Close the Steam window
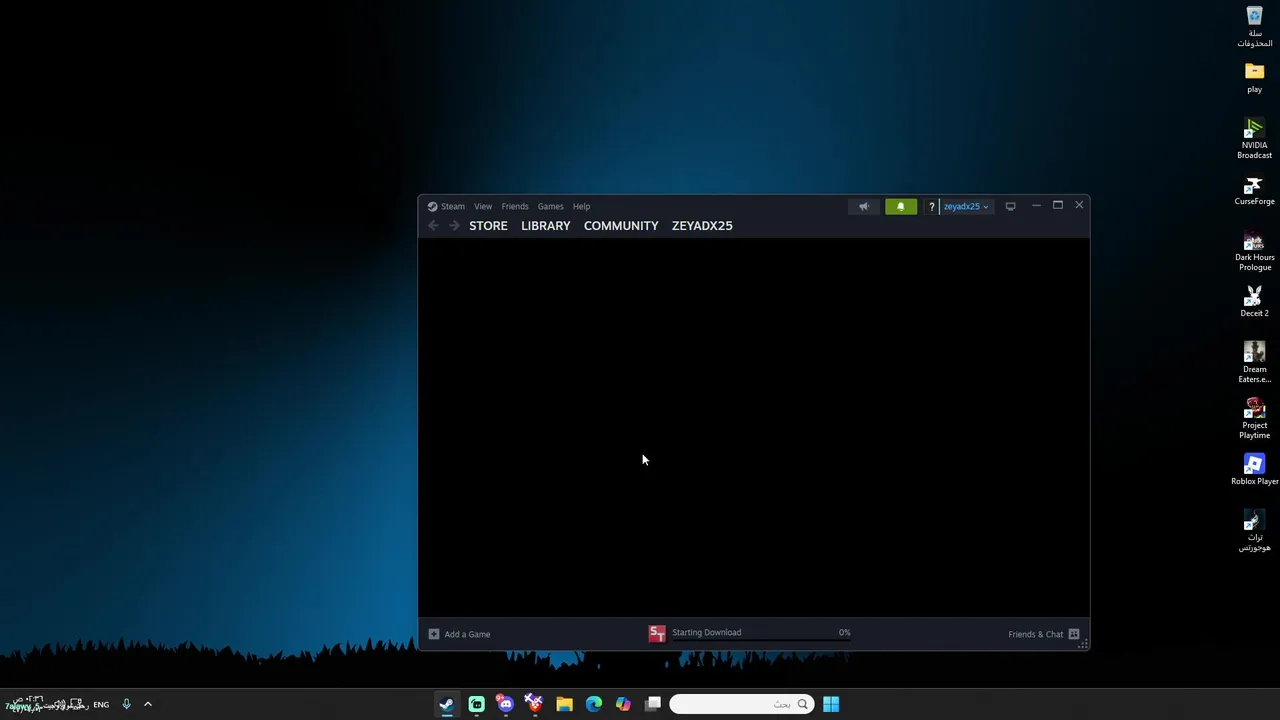This screenshot has height=720, width=1280. click(1079, 205)
